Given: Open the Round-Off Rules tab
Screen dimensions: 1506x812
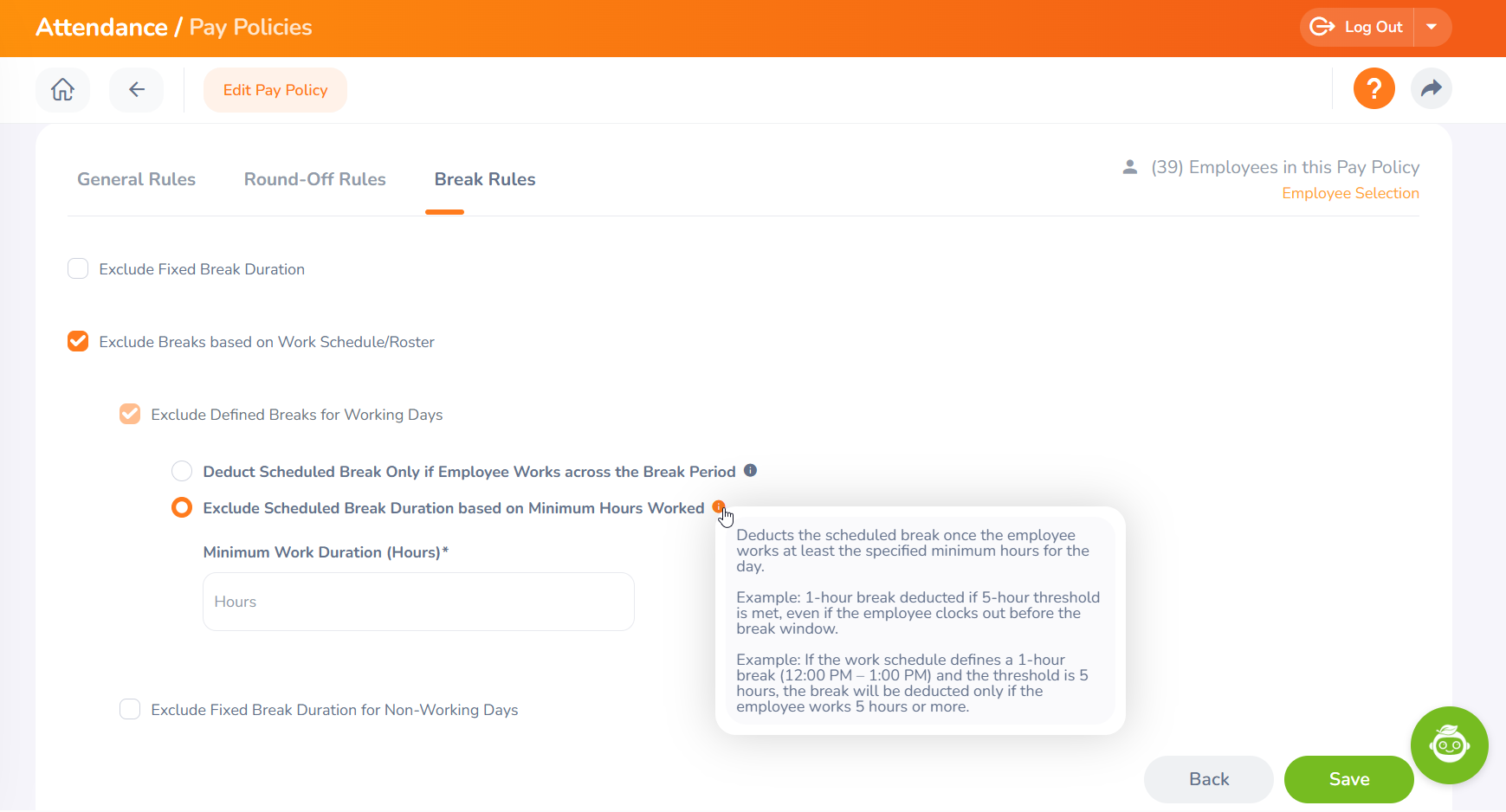Looking at the screenshot, I should (x=314, y=179).
